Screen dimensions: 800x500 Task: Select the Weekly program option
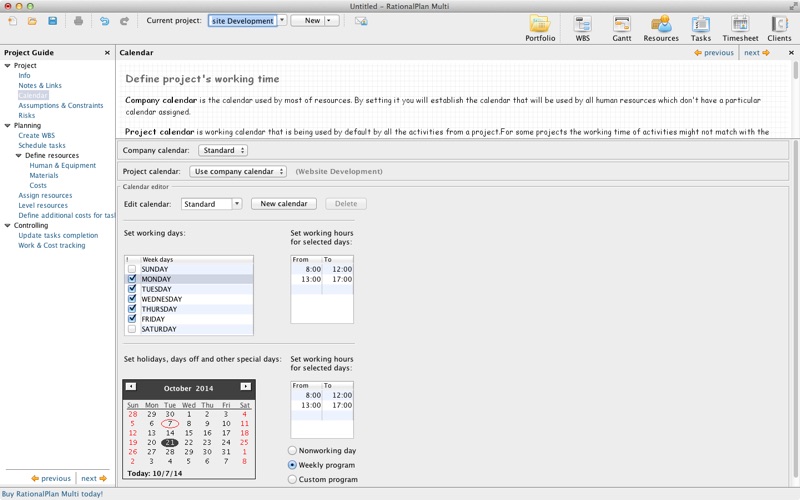point(292,465)
